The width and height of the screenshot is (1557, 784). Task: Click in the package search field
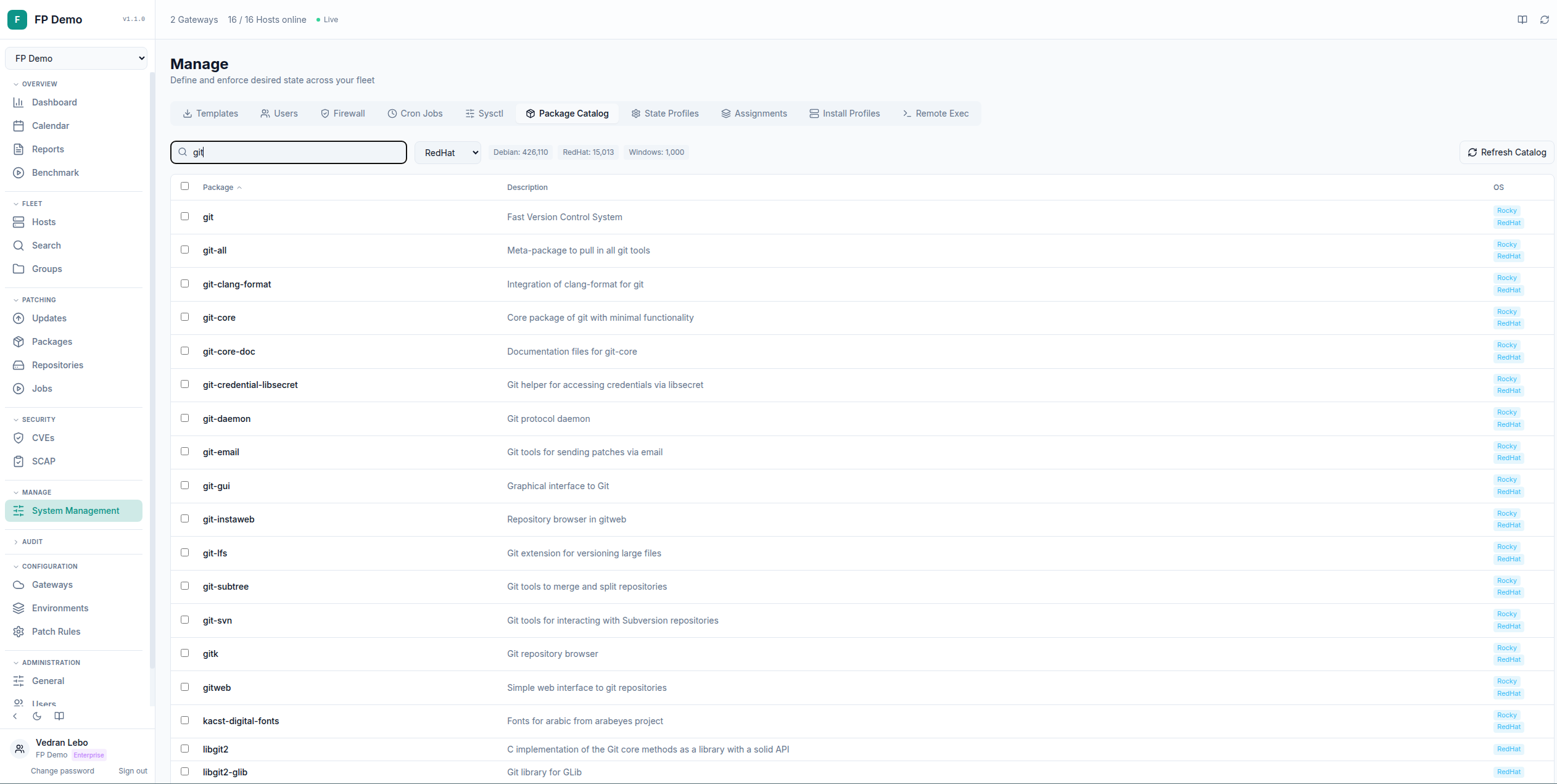point(288,152)
